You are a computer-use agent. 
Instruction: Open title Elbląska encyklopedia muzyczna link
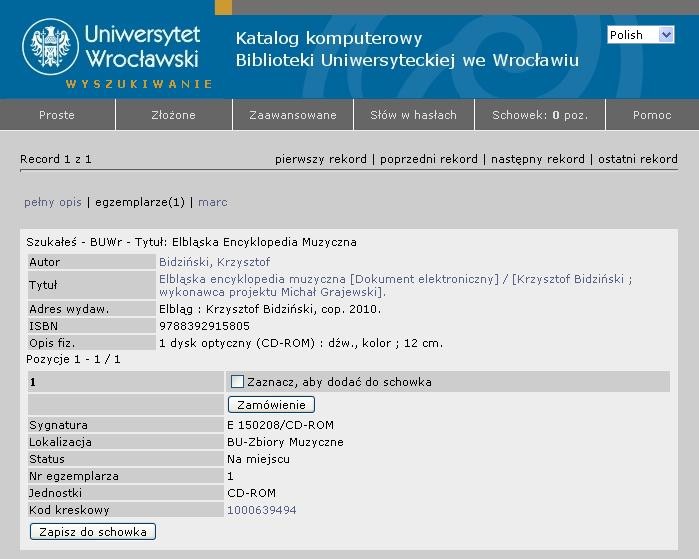tap(395, 285)
